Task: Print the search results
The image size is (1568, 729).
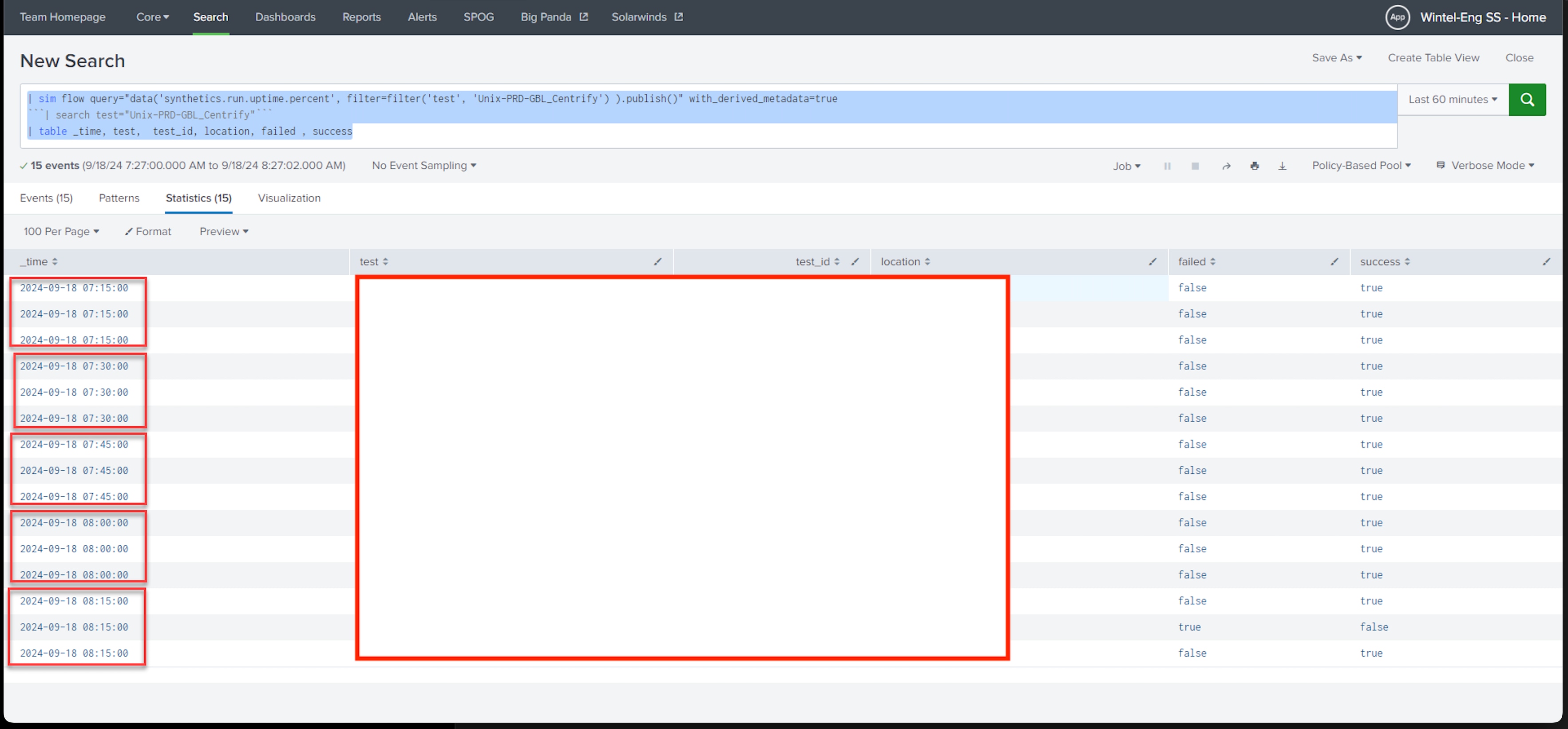Action: pyautogui.click(x=1255, y=166)
